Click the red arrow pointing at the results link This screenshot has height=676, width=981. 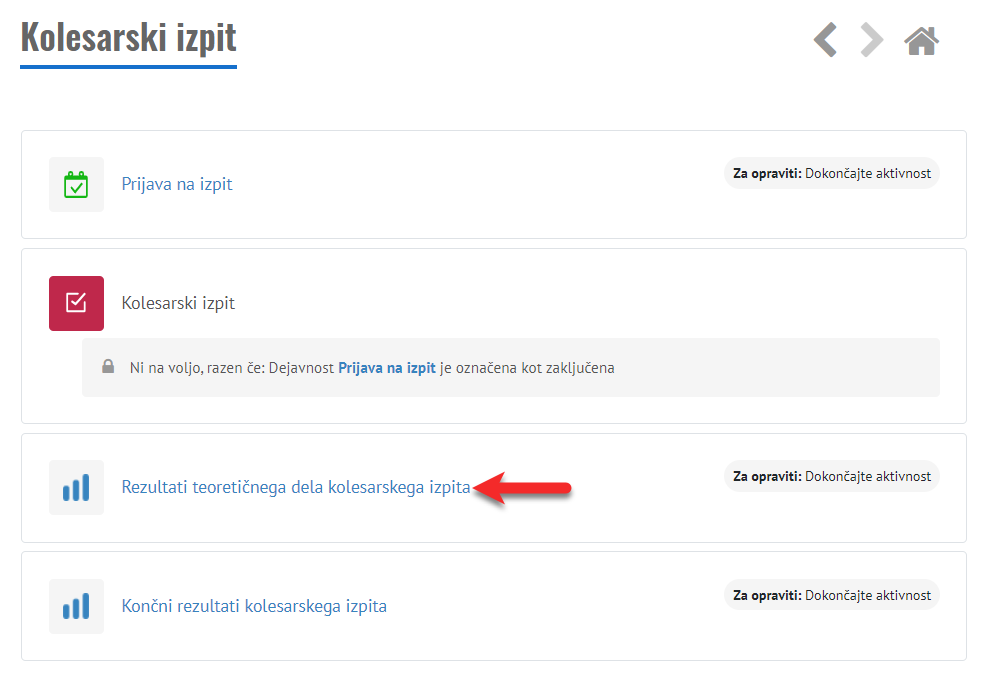coord(523,488)
